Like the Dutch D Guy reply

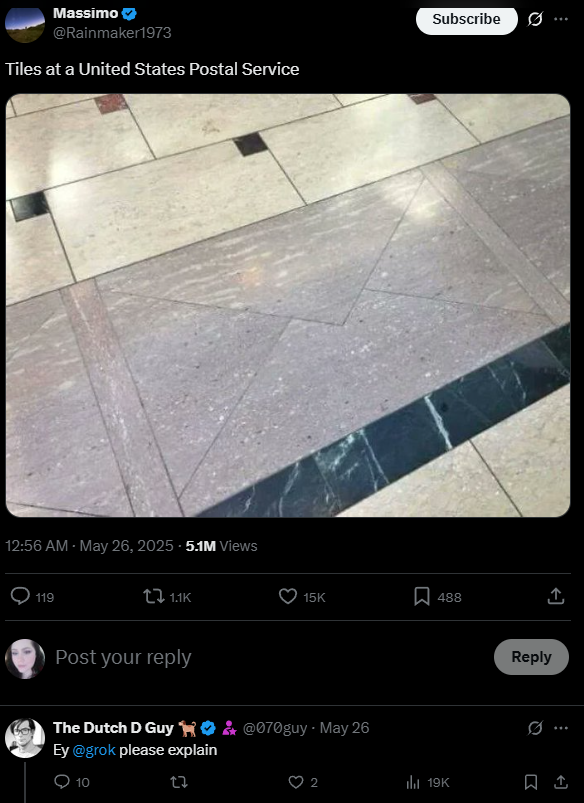coord(296,783)
